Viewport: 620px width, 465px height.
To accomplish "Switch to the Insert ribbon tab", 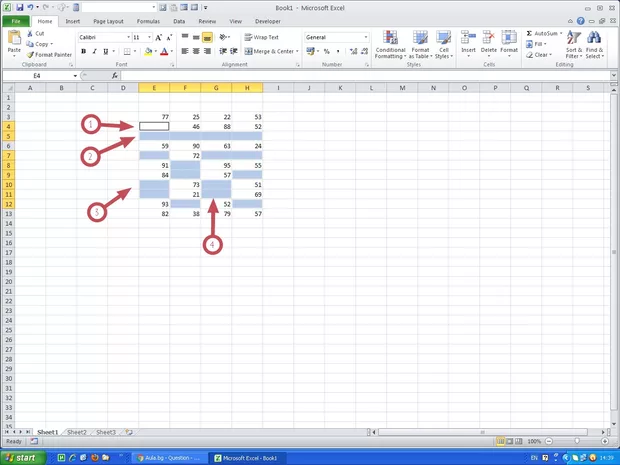I will pyautogui.click(x=73, y=21).
